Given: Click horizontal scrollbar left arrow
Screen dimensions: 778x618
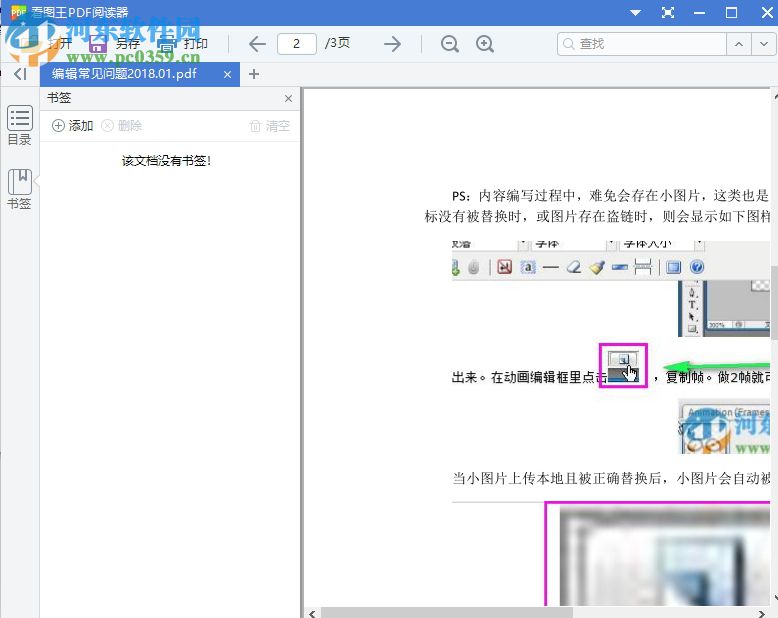Looking at the screenshot, I should point(312,614).
